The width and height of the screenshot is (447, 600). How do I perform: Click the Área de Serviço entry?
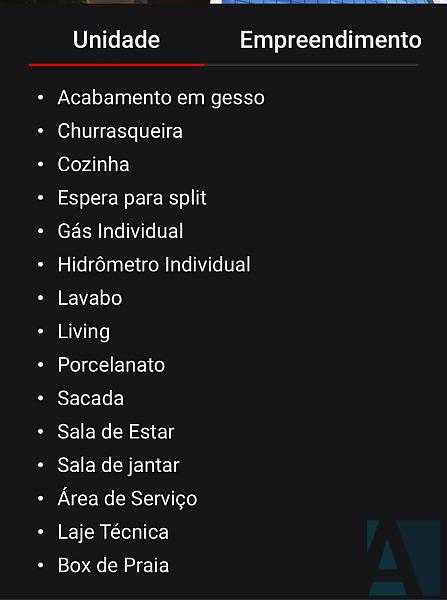[127, 499]
